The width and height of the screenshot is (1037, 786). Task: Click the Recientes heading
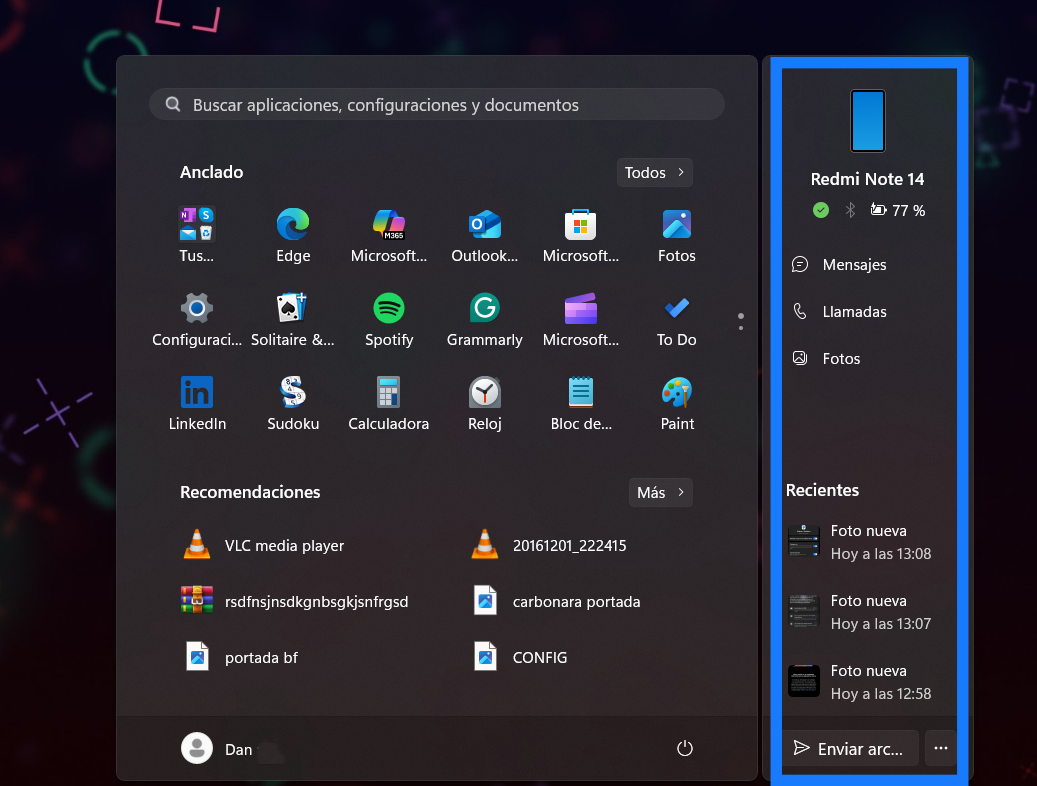coord(822,490)
